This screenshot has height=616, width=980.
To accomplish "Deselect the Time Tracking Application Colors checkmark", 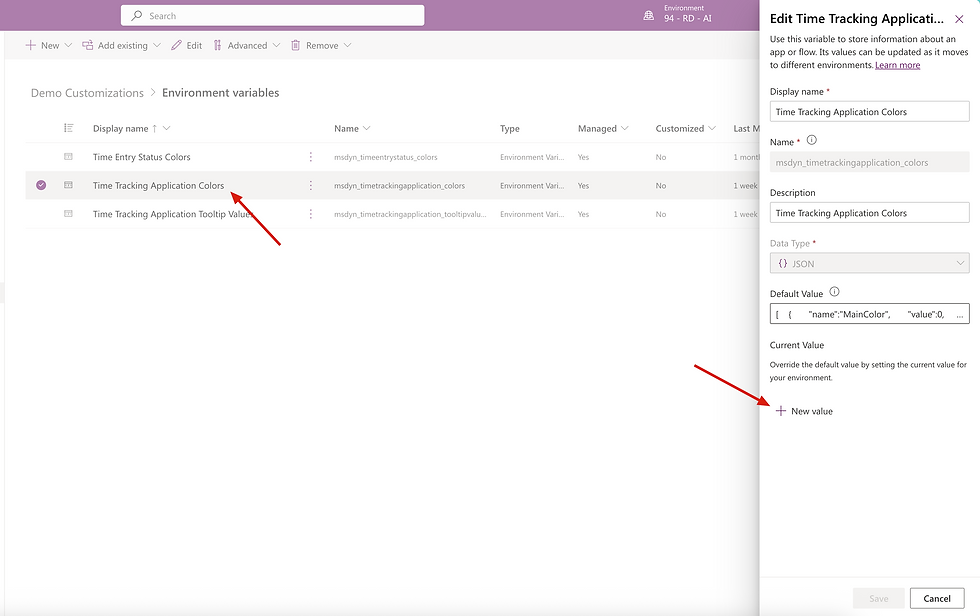I will pyautogui.click(x=41, y=185).
